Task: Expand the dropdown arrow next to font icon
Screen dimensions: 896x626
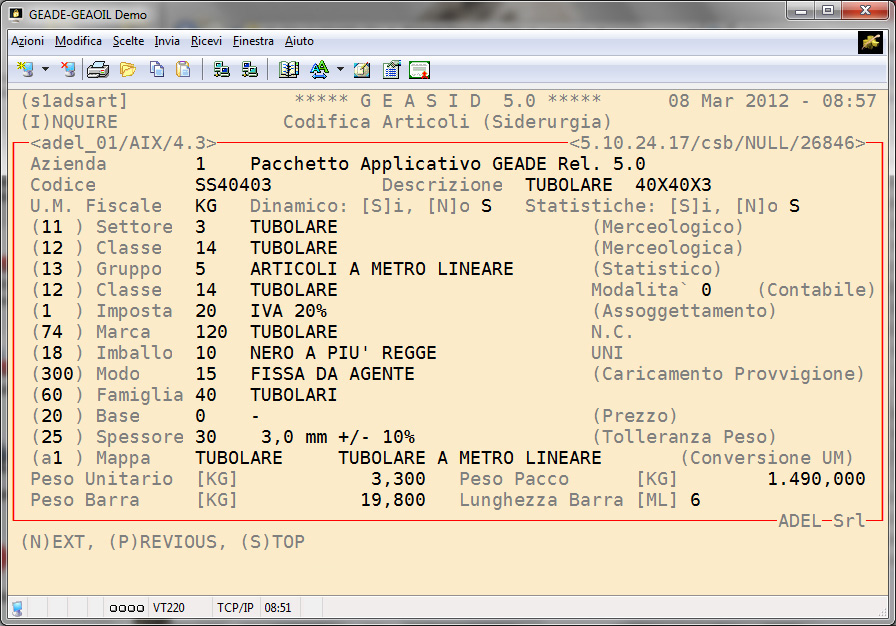Action: click(x=340, y=70)
